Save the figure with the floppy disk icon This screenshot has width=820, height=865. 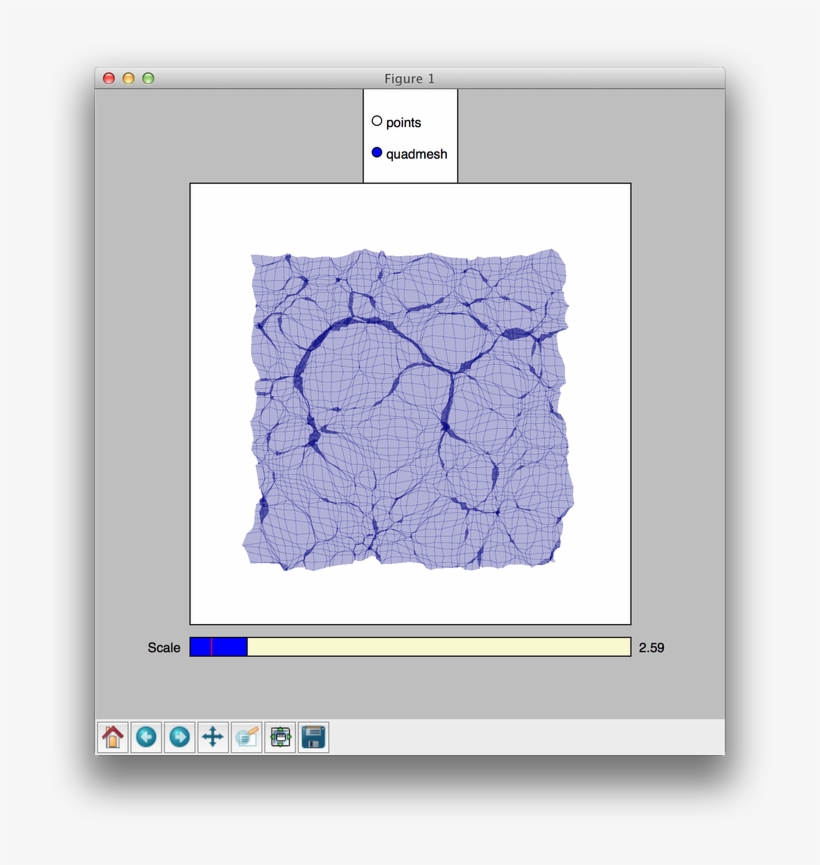tap(313, 737)
